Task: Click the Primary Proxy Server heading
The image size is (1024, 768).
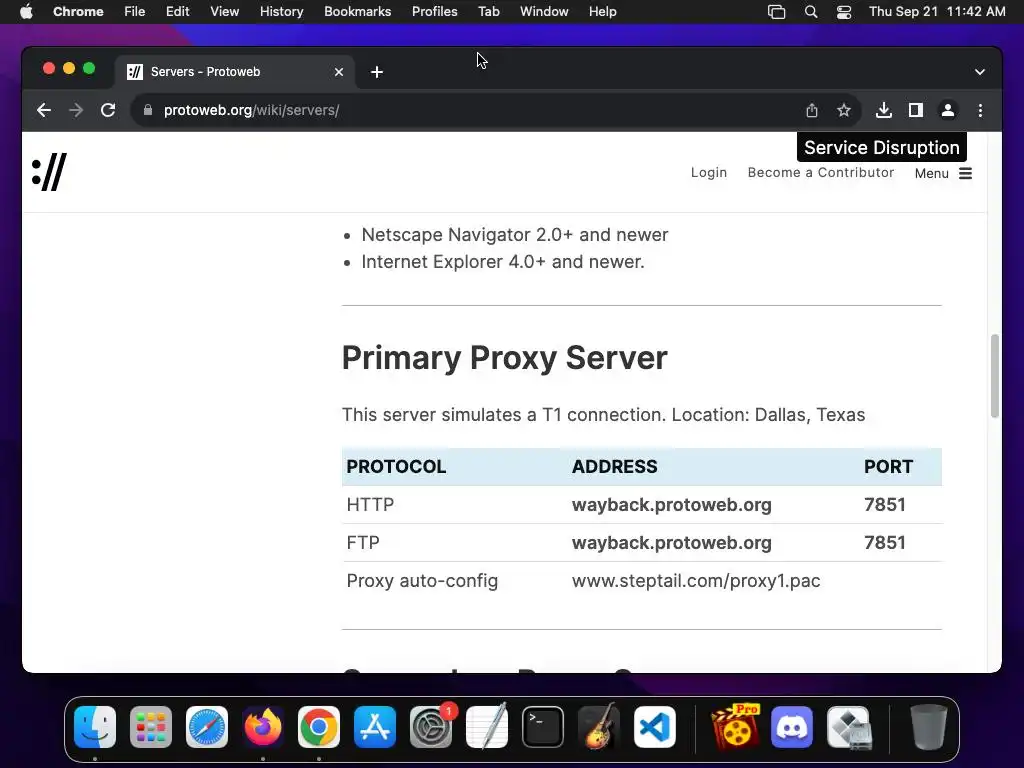Action: pyautogui.click(x=504, y=358)
